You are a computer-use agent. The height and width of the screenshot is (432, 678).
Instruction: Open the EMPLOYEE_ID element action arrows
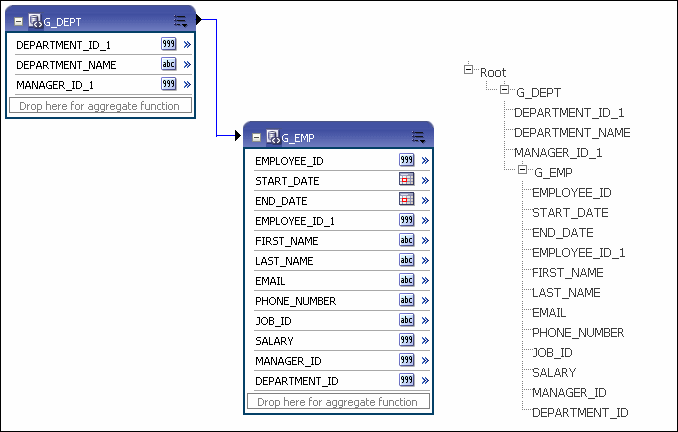pos(425,160)
